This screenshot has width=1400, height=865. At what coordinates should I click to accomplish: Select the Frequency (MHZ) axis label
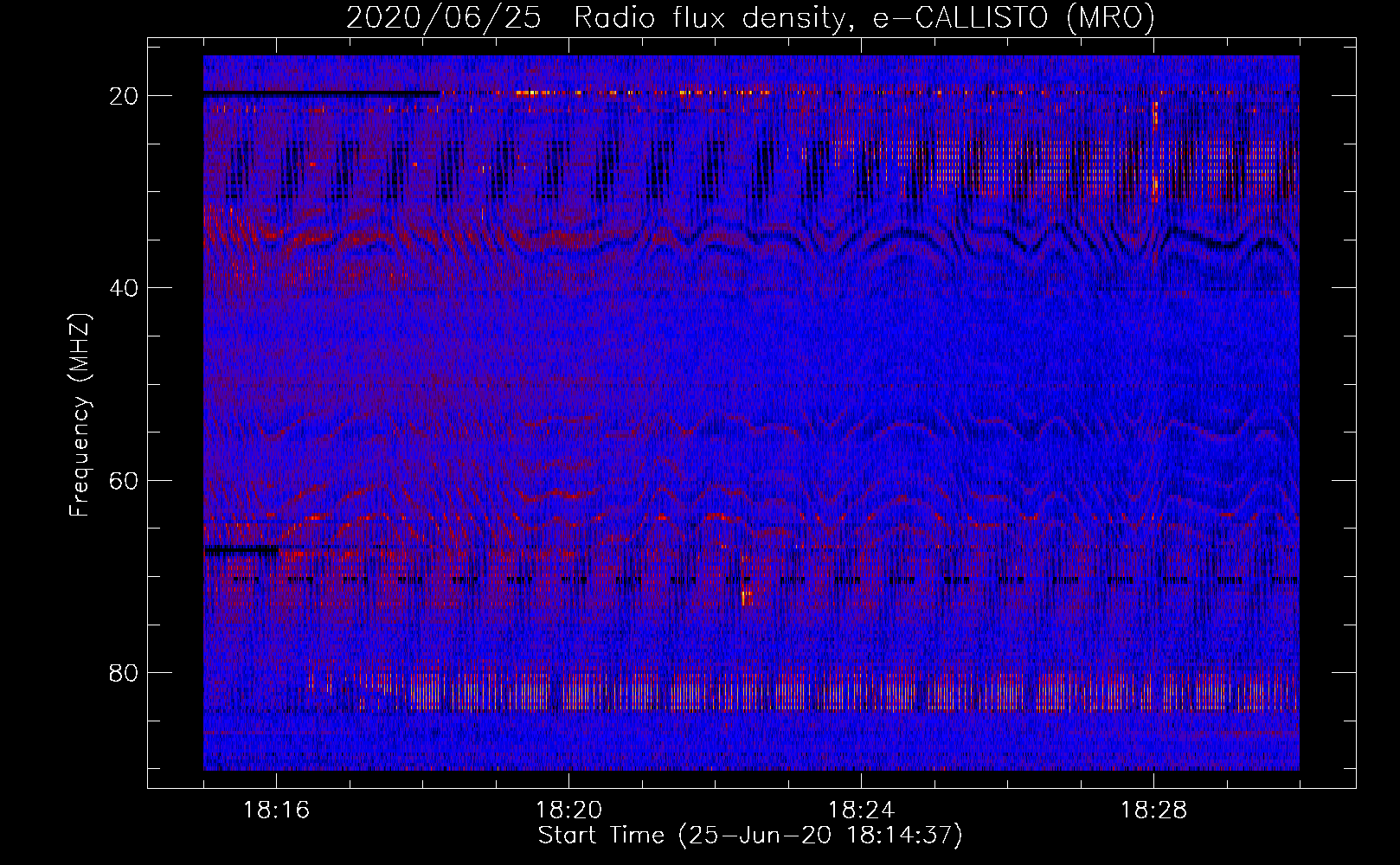(x=80, y=415)
